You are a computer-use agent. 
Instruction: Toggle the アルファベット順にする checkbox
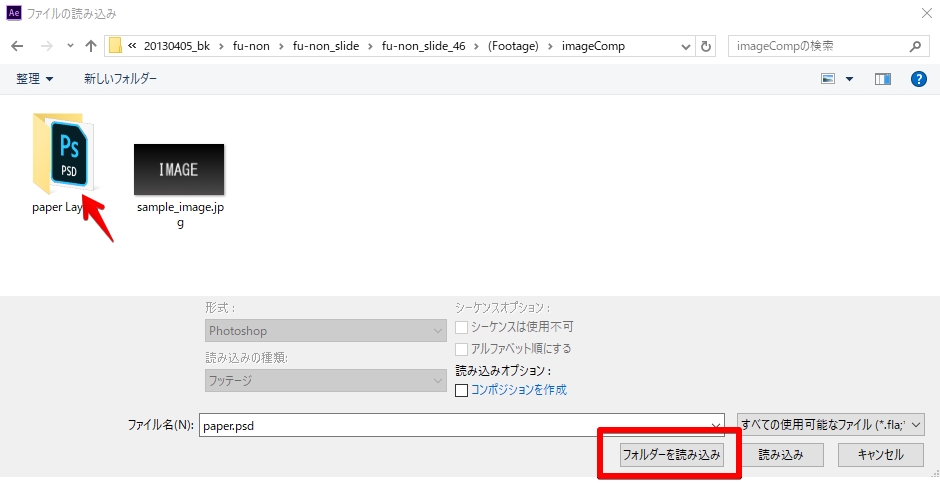(461, 349)
